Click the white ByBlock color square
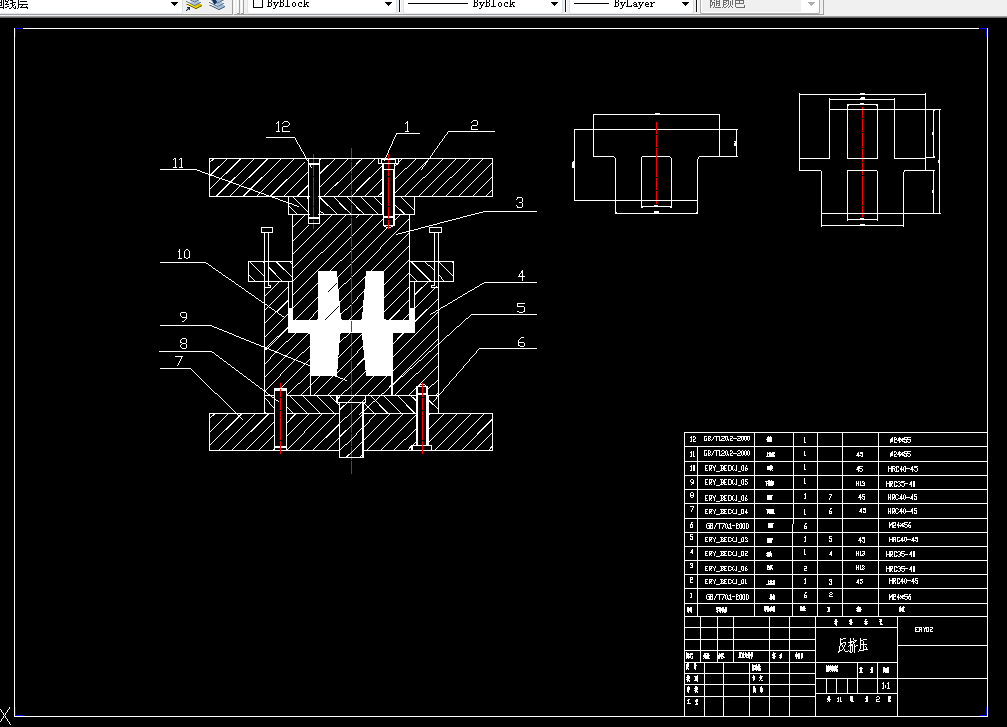This screenshot has width=1007, height=727. point(258,4)
